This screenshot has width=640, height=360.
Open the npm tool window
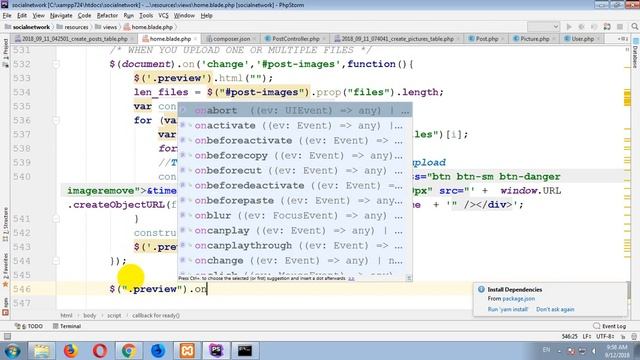pyautogui.click(x=5, y=306)
